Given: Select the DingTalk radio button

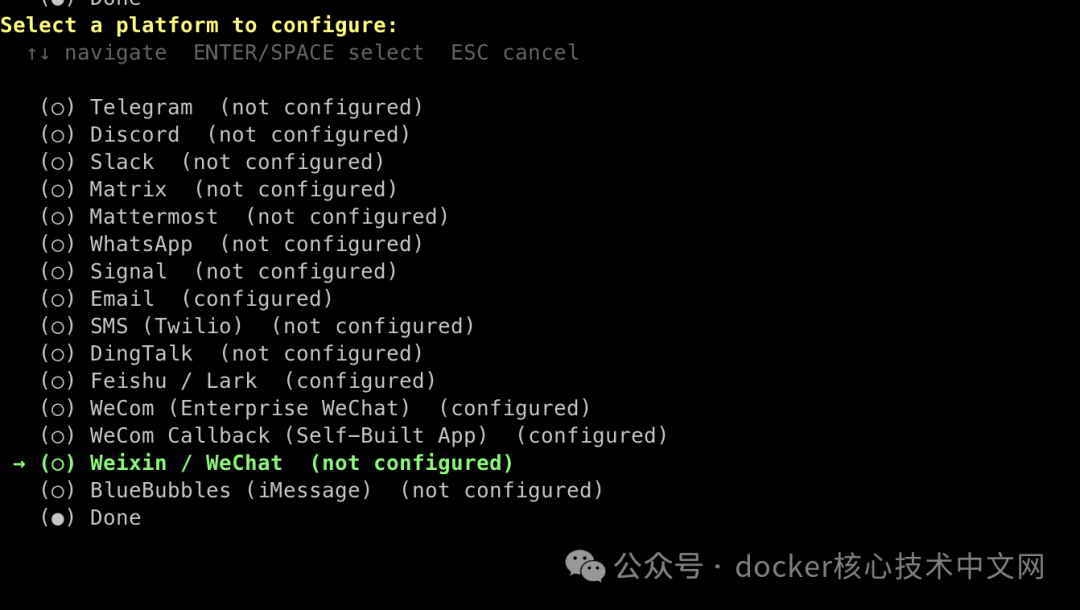Looking at the screenshot, I should pos(58,353).
